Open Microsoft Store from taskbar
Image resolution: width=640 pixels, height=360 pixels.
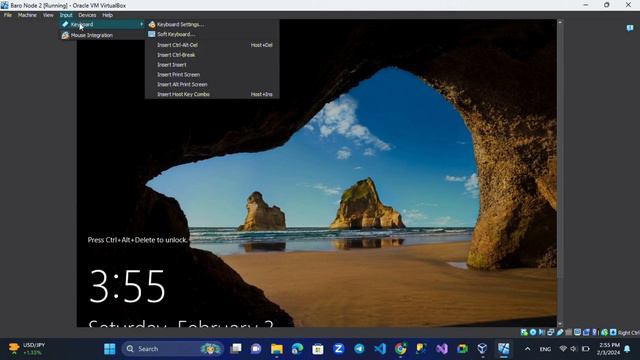click(318, 349)
